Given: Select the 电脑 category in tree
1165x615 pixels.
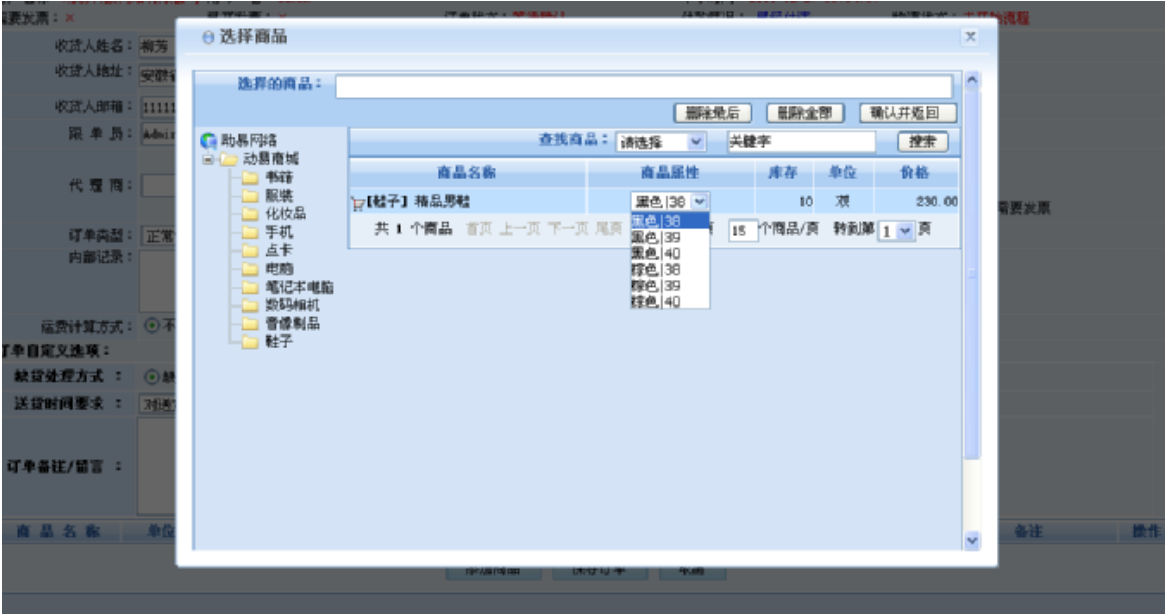Looking at the screenshot, I should tap(279, 269).
